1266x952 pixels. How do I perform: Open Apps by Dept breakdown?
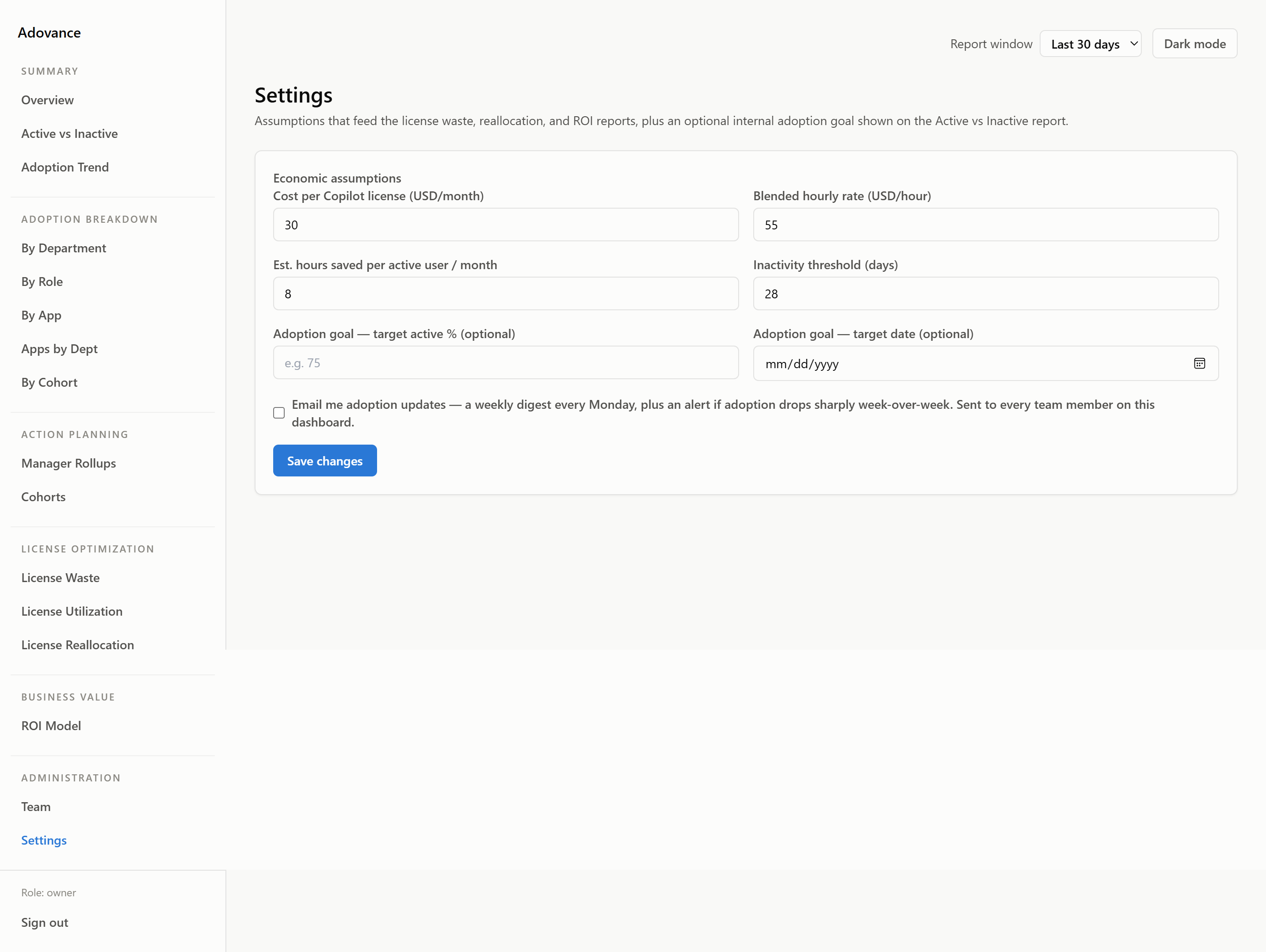[60, 349]
